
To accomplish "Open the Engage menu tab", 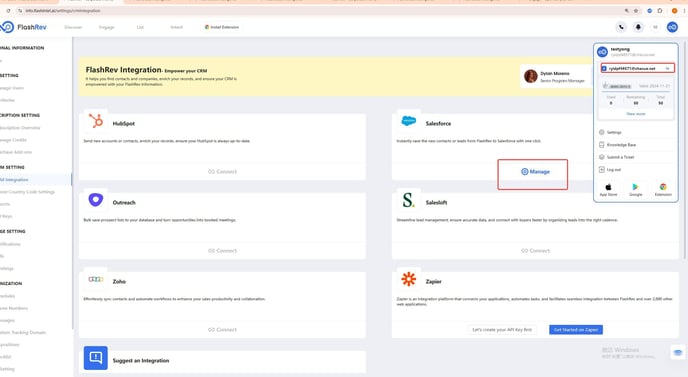I will coord(107,27).
